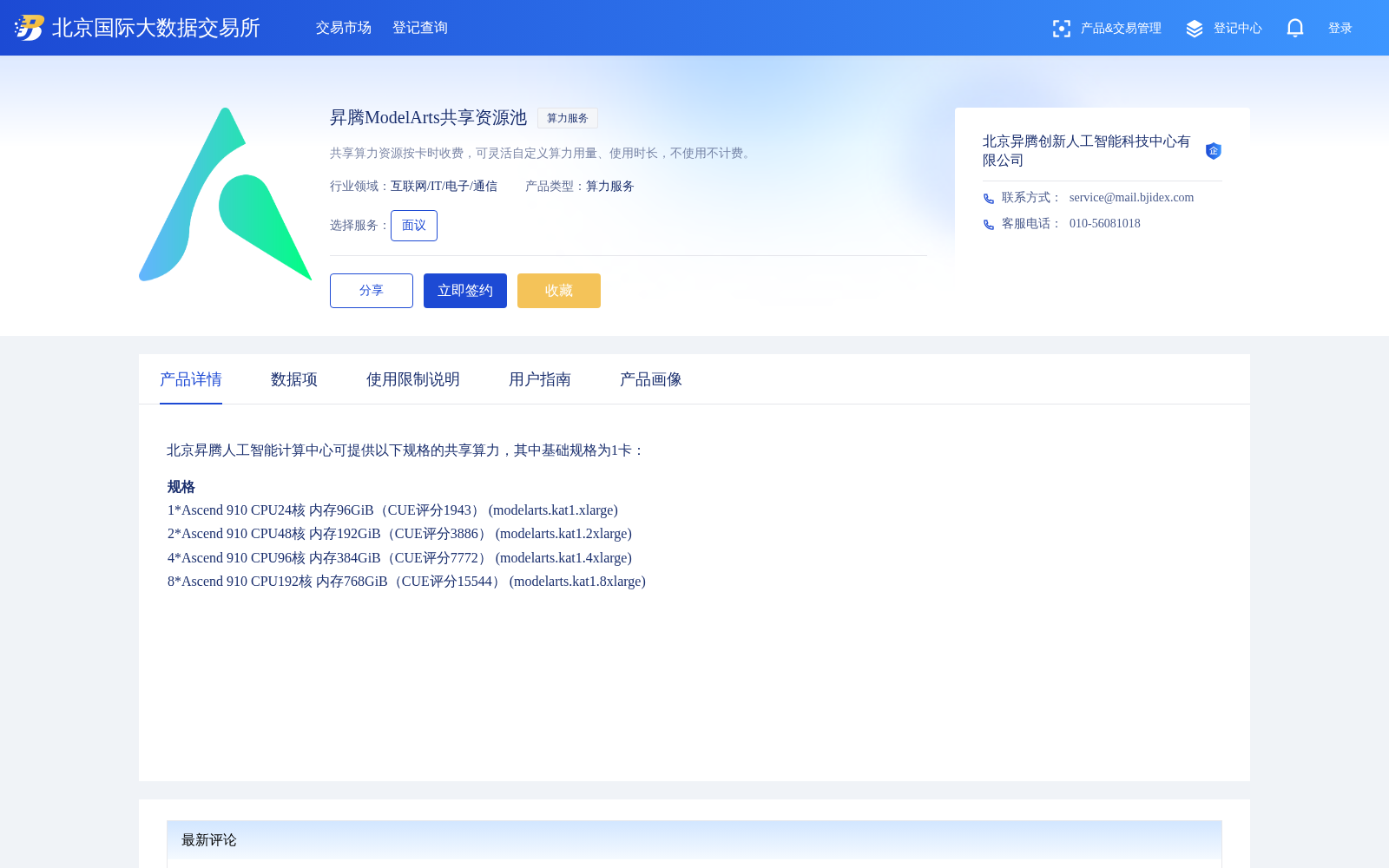Click the intro sentence 北京昇腾人工智能计算中心可提供

click(x=405, y=450)
